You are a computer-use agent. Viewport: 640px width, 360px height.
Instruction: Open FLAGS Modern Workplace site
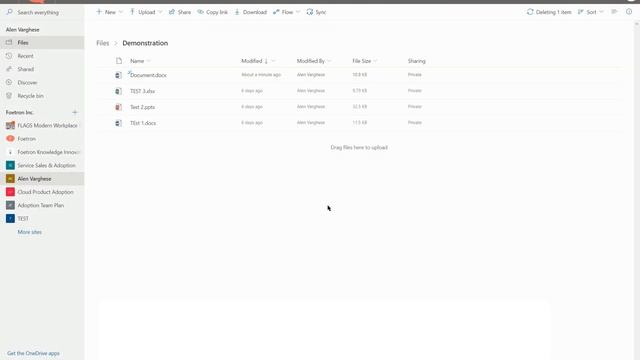click(42, 125)
